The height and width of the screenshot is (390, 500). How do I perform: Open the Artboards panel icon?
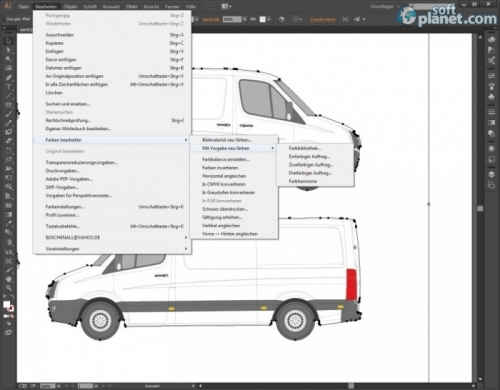491,185
